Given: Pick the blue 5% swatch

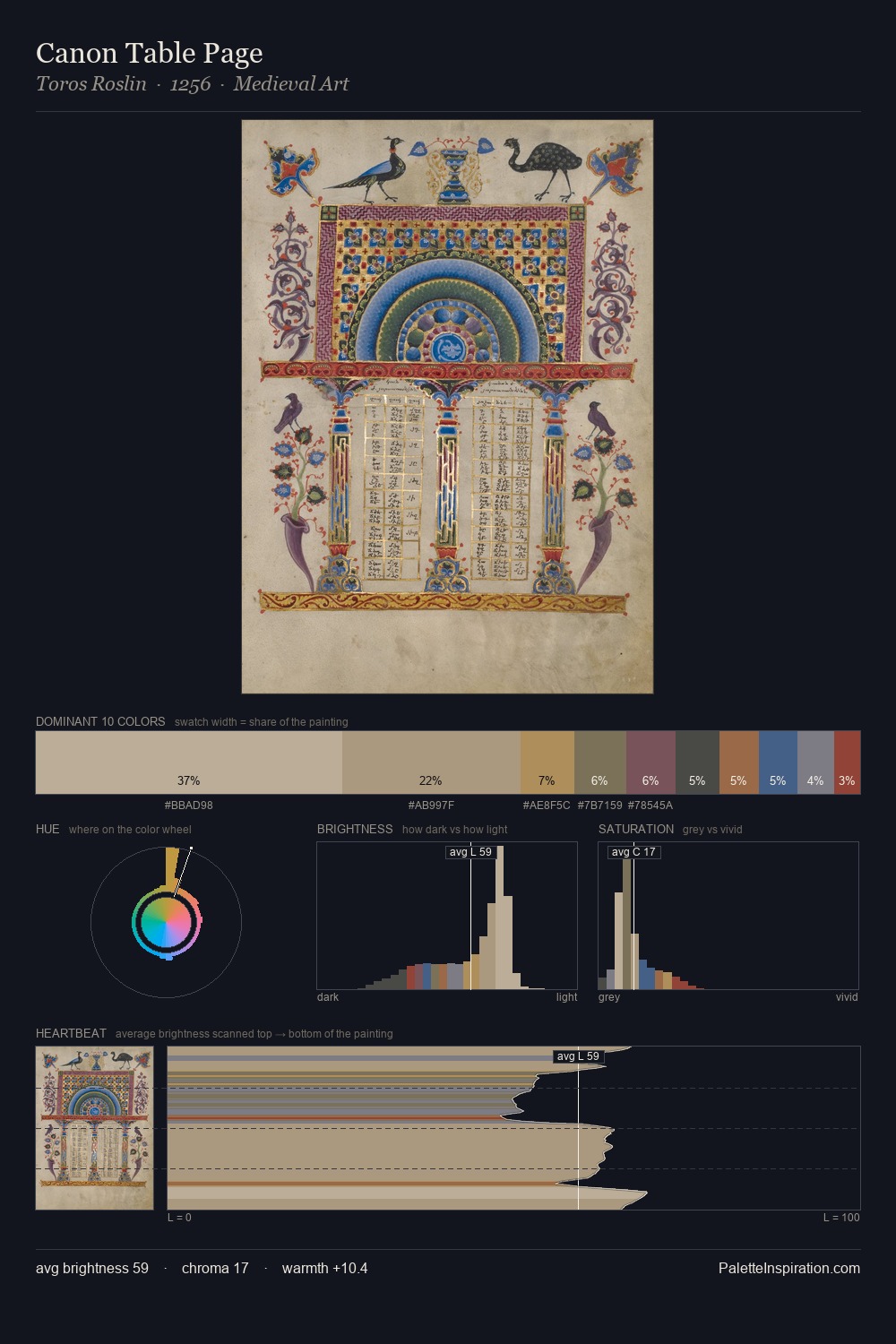Looking at the screenshot, I should coord(778,762).
